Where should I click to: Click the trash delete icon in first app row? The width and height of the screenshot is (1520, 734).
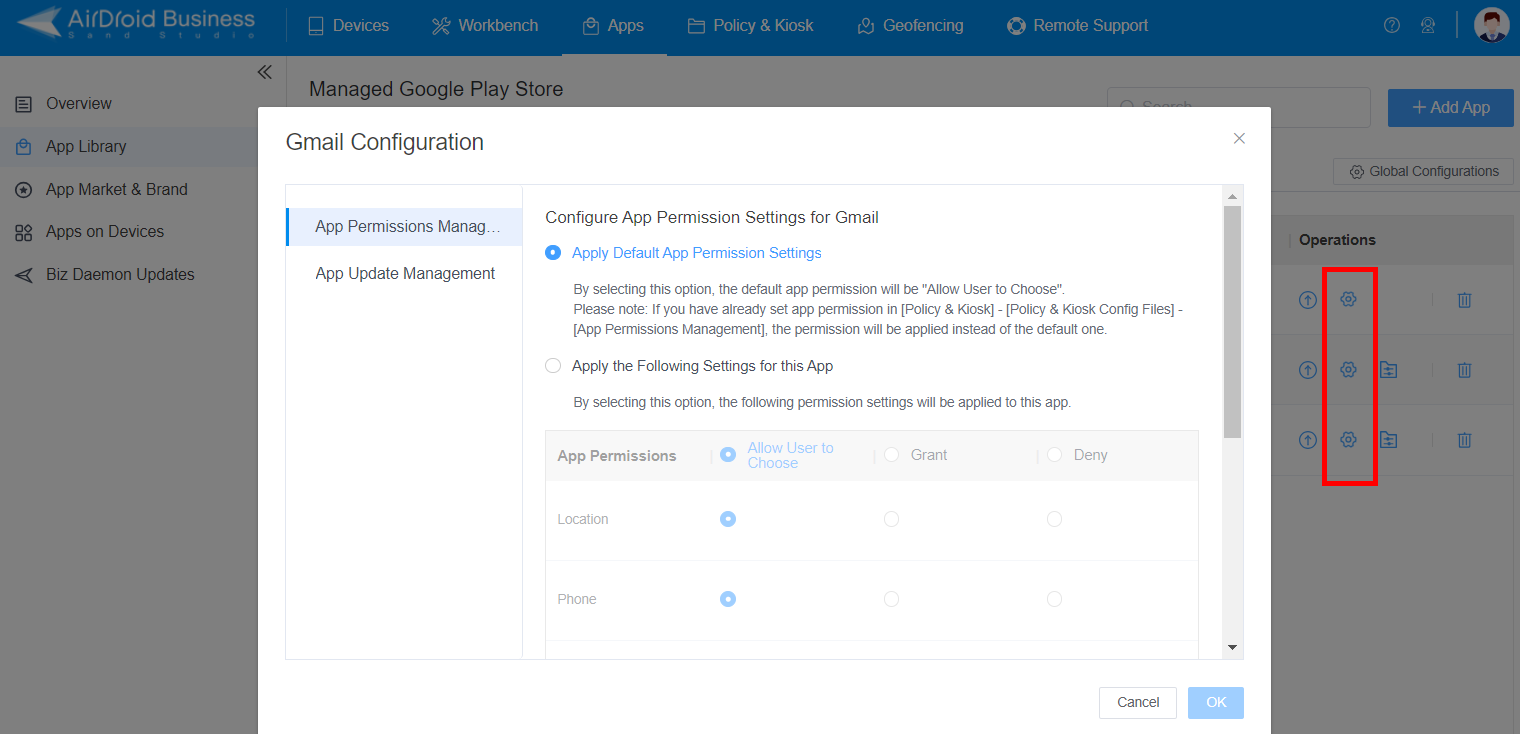click(x=1464, y=299)
